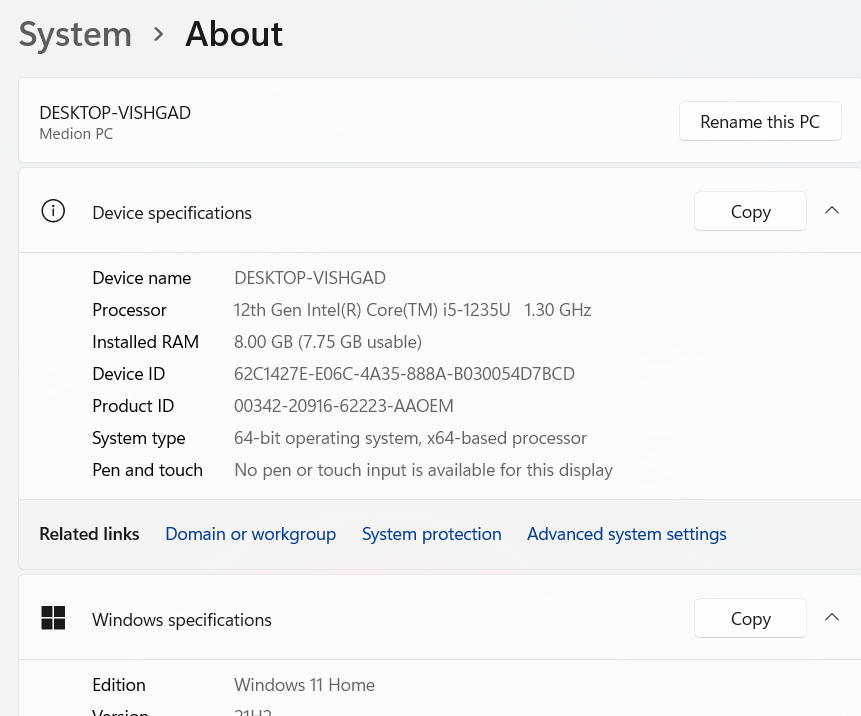Click the Device ID label
Viewport: 861px width, 716px height.
(x=128, y=374)
